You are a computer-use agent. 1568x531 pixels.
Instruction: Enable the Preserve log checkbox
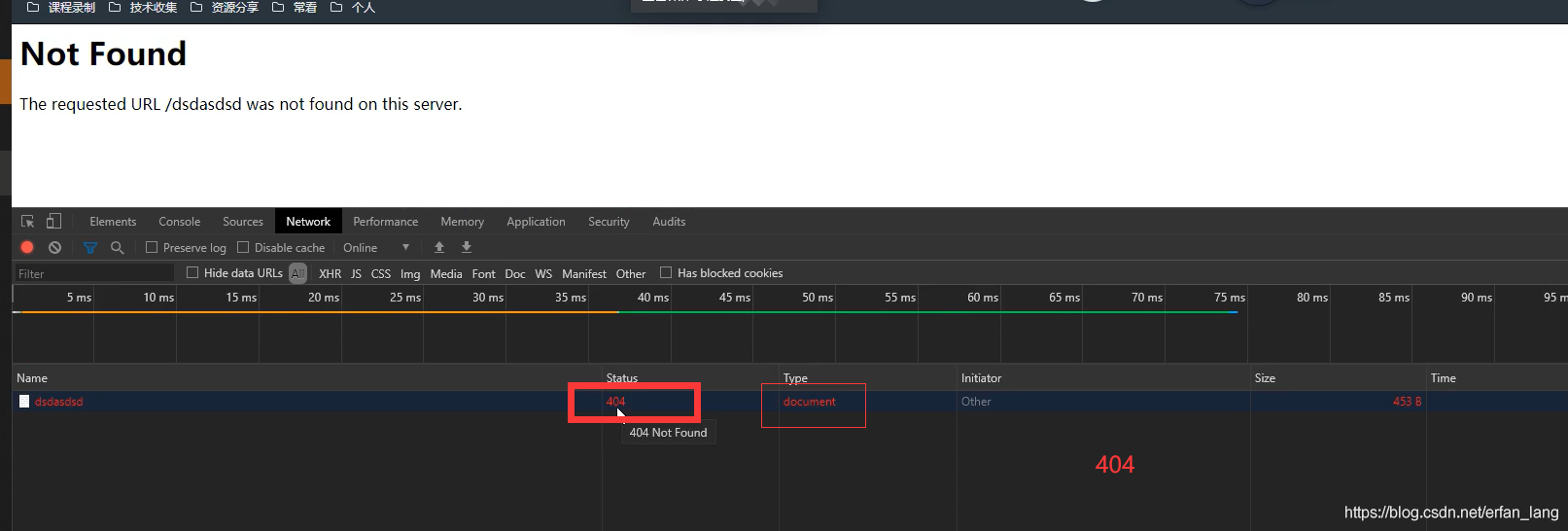152,248
